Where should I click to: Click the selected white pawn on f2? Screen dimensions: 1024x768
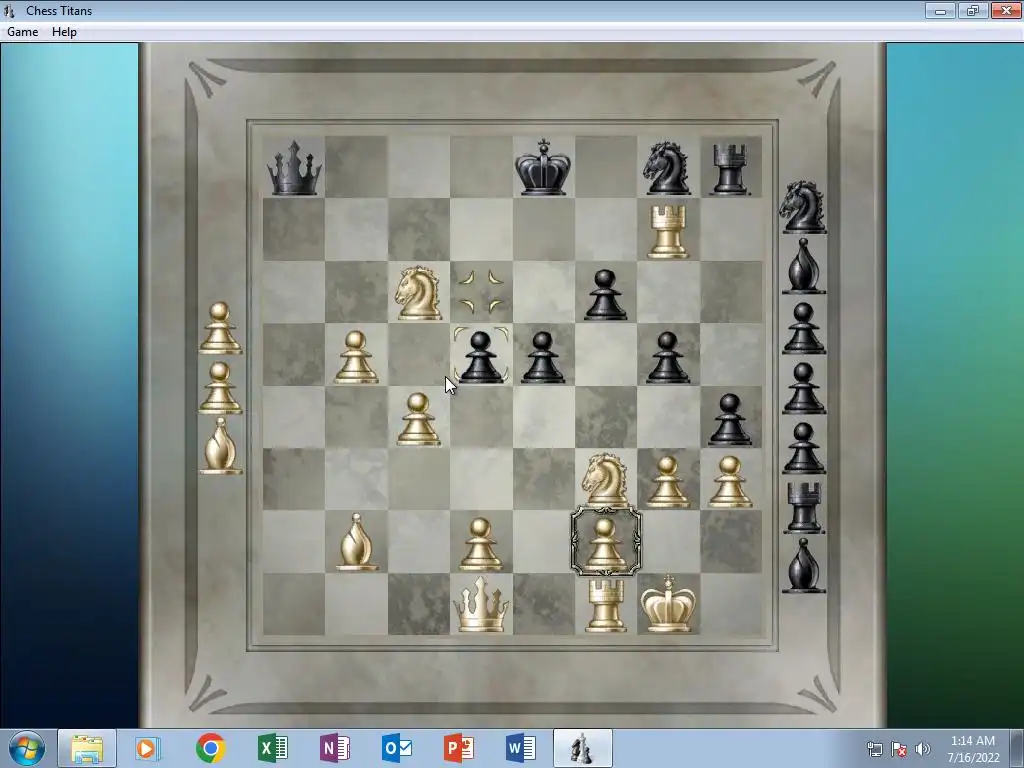coord(605,542)
